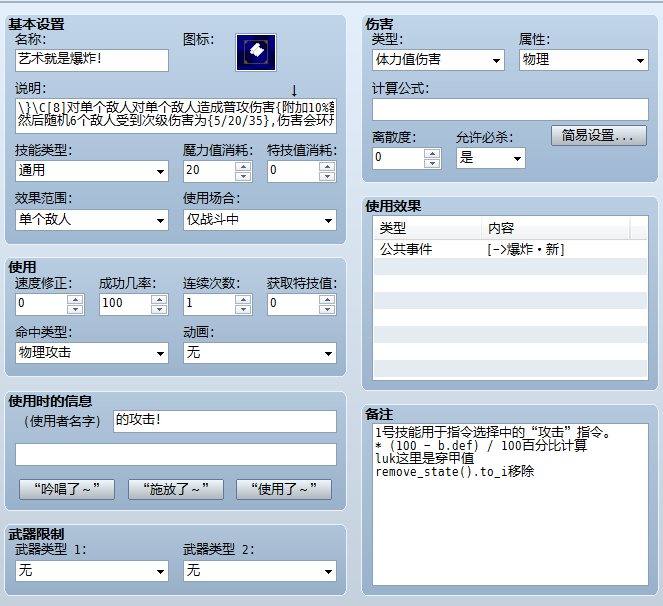Open the 动画 dropdown showing 无
This screenshot has width=663, height=606.
(260, 353)
